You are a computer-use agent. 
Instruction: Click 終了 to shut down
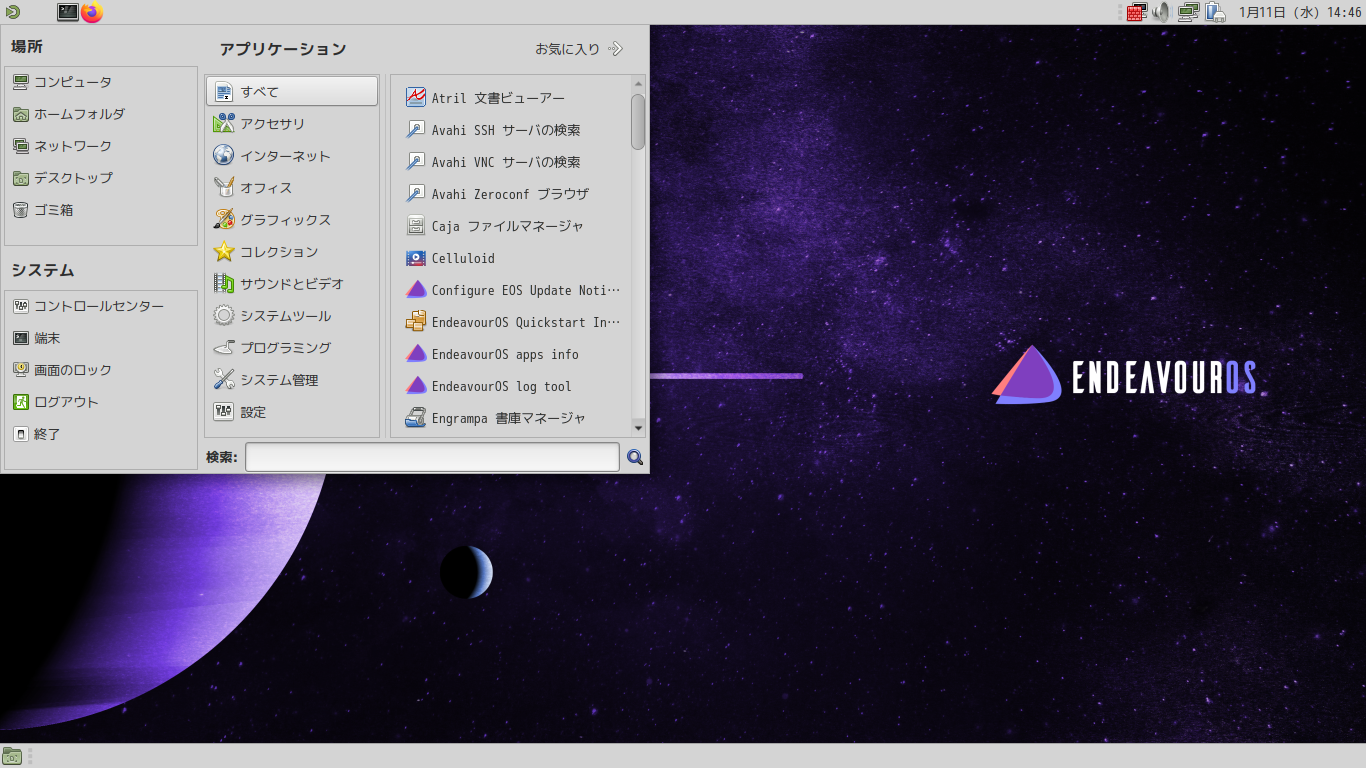pos(100,434)
